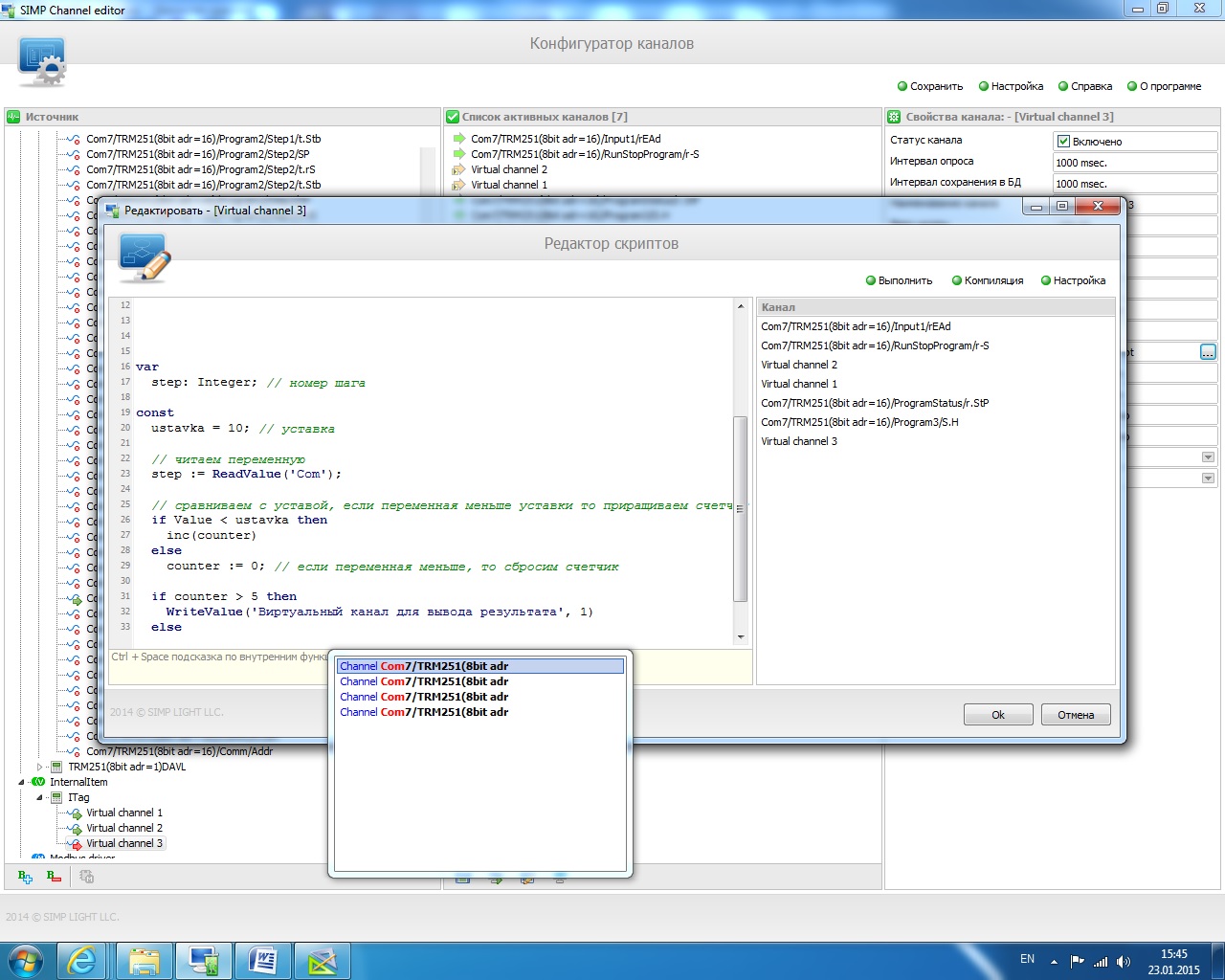Open Настройка in the main configurator toolbar
Viewport: 1225px width, 980px height.
[x=1011, y=86]
